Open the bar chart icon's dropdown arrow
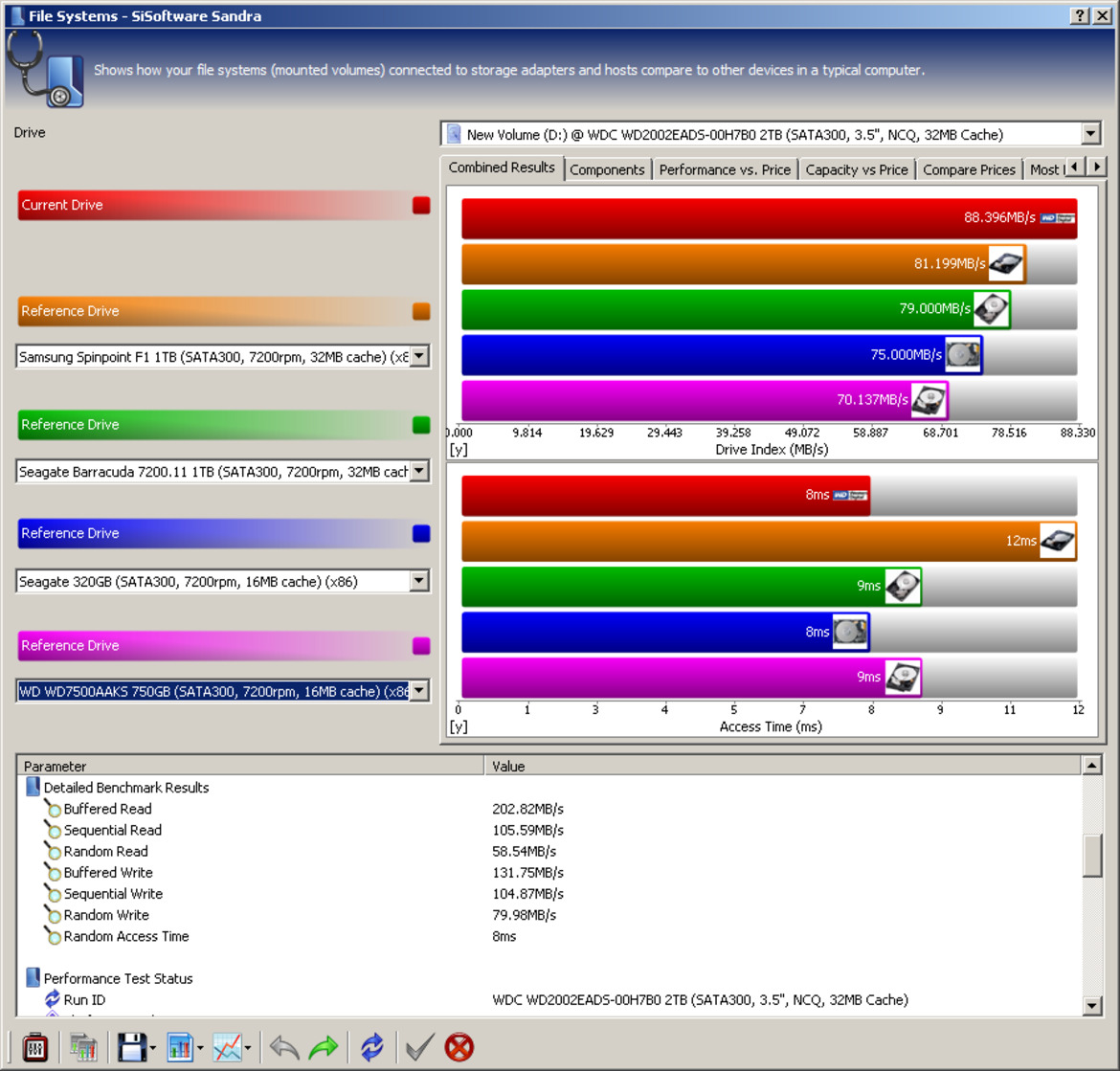This screenshot has height=1071, width=1120. [x=200, y=1048]
